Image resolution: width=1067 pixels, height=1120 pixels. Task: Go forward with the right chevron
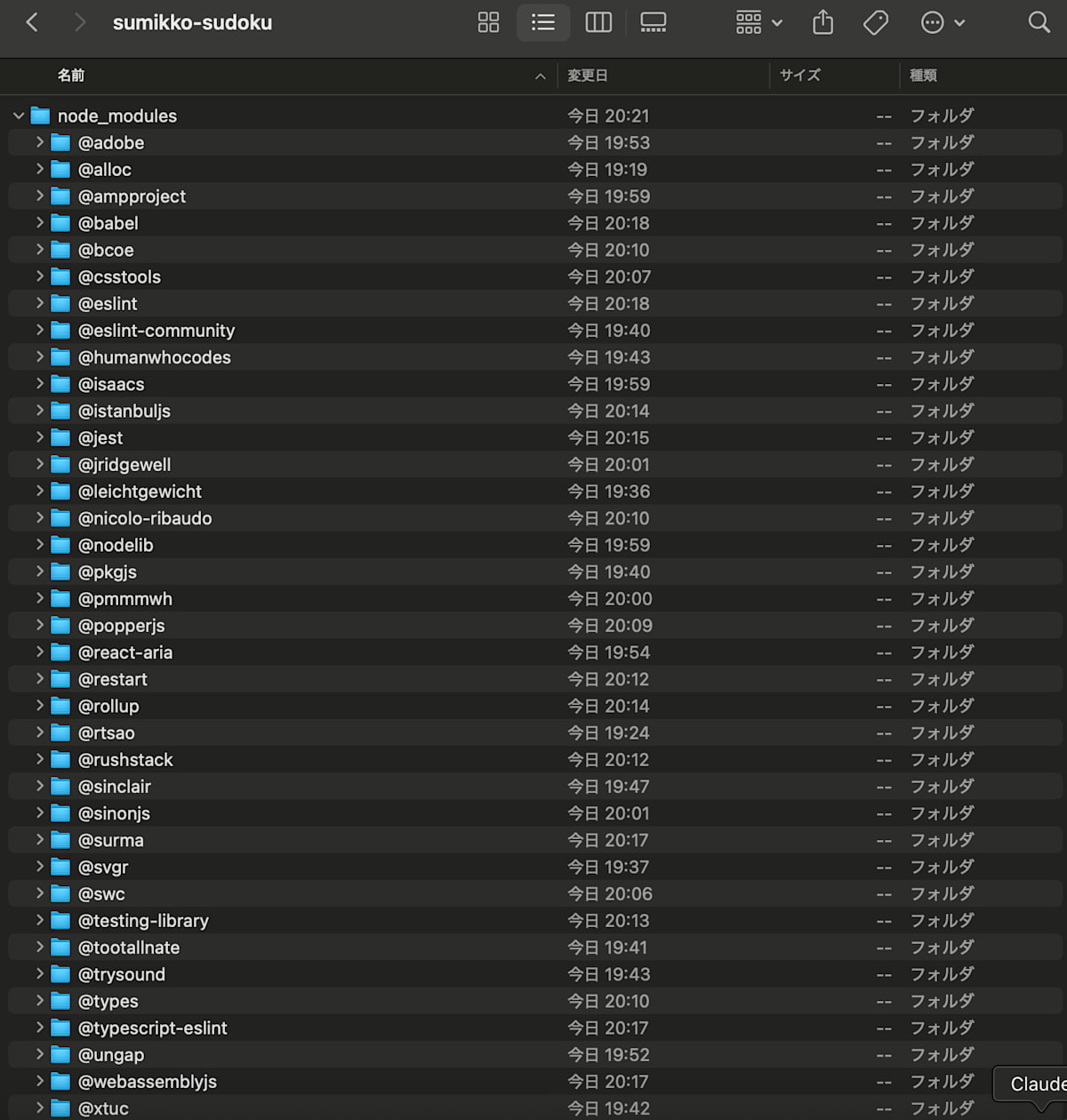click(80, 22)
